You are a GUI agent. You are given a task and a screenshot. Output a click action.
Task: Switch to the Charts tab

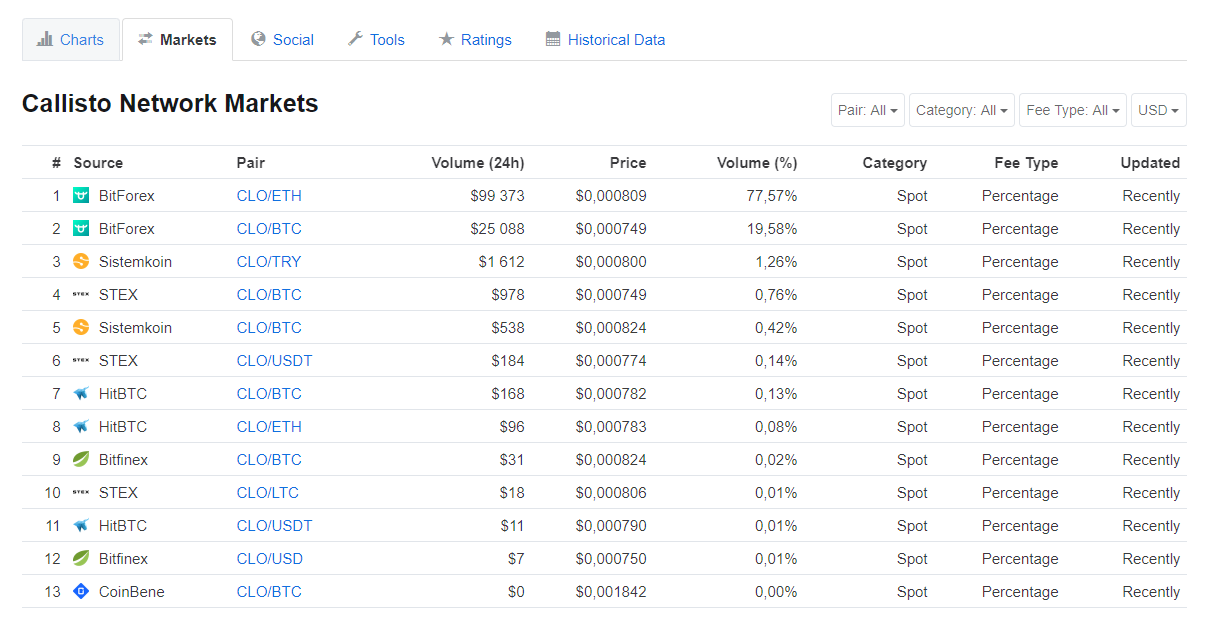coord(70,40)
